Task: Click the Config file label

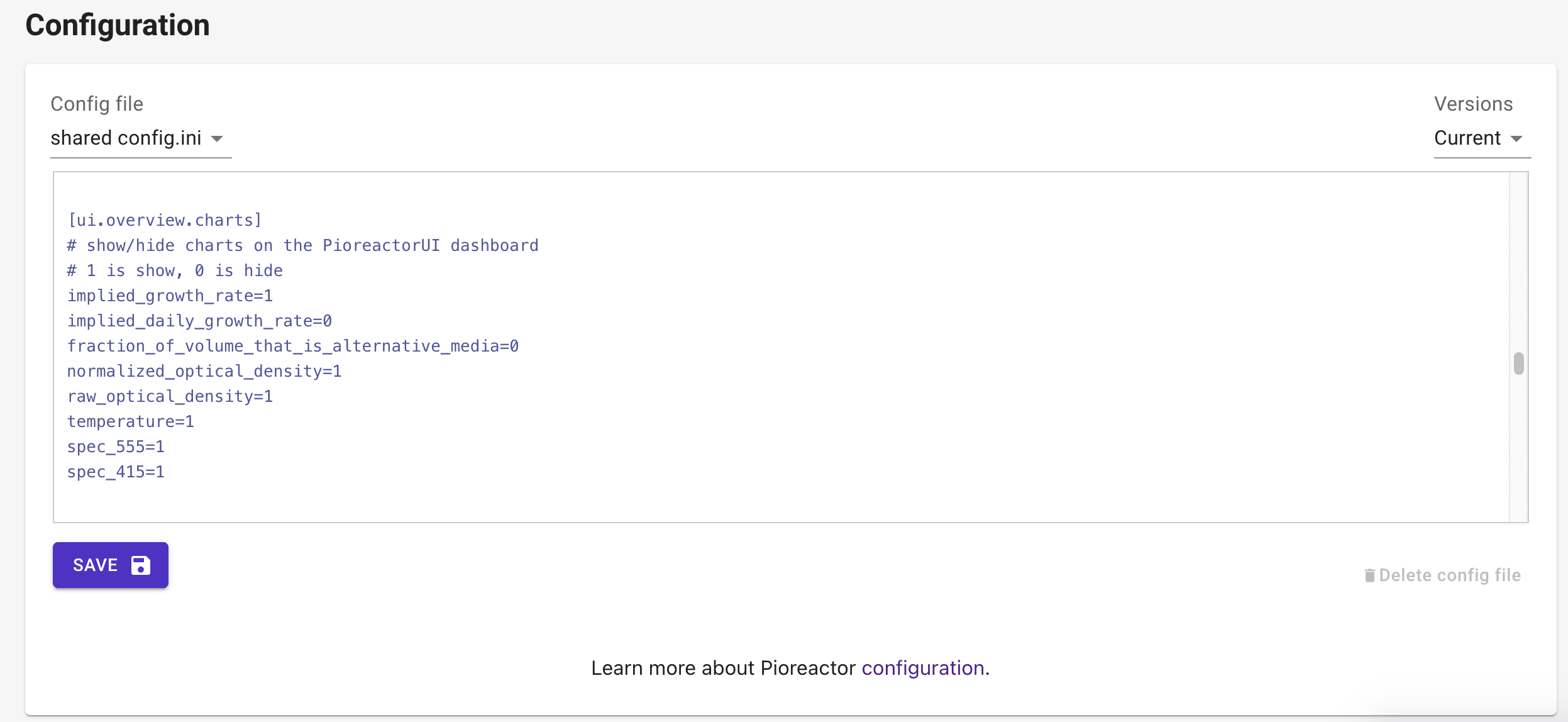Action: tap(97, 103)
